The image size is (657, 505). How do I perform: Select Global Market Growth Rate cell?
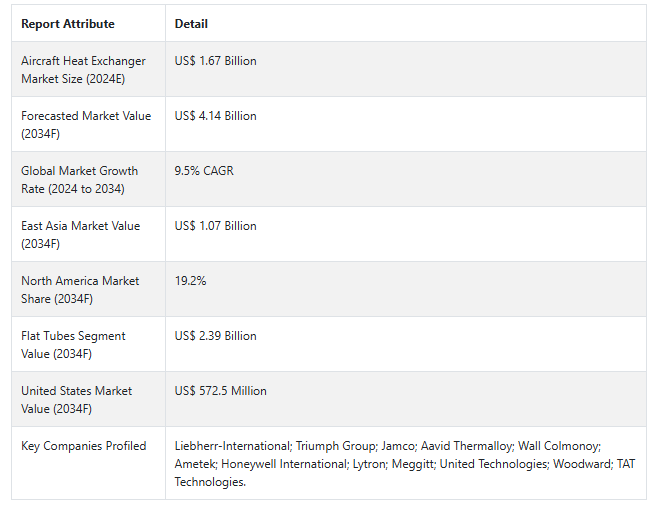[79, 180]
